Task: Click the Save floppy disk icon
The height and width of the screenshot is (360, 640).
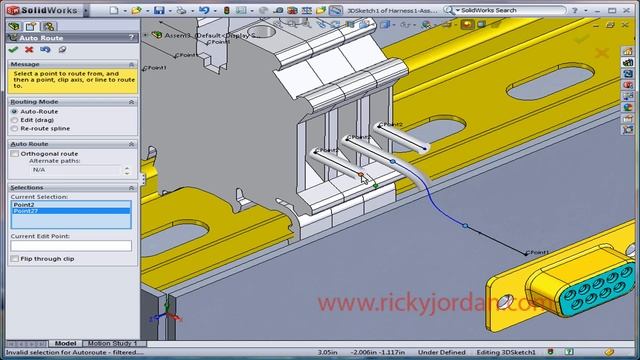Action: (x=159, y=10)
